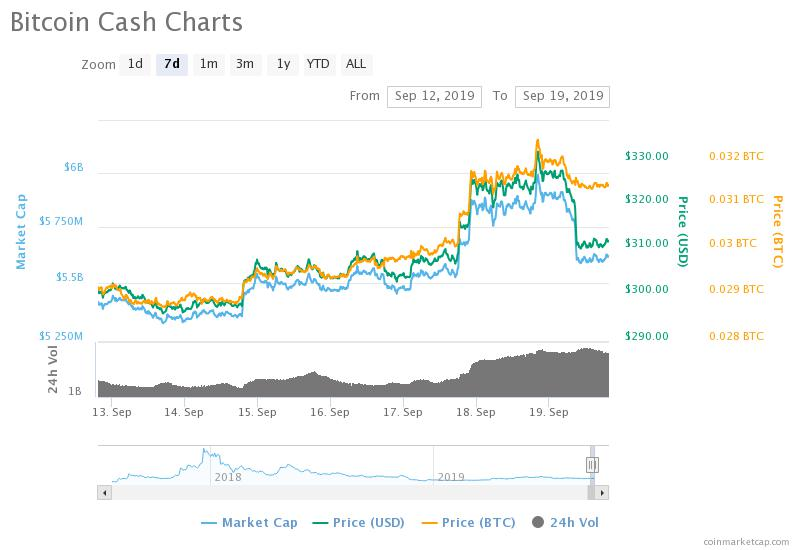The height and width of the screenshot is (550, 800).
Task: Click the 16. Sep axis label
Action: pyautogui.click(x=330, y=412)
